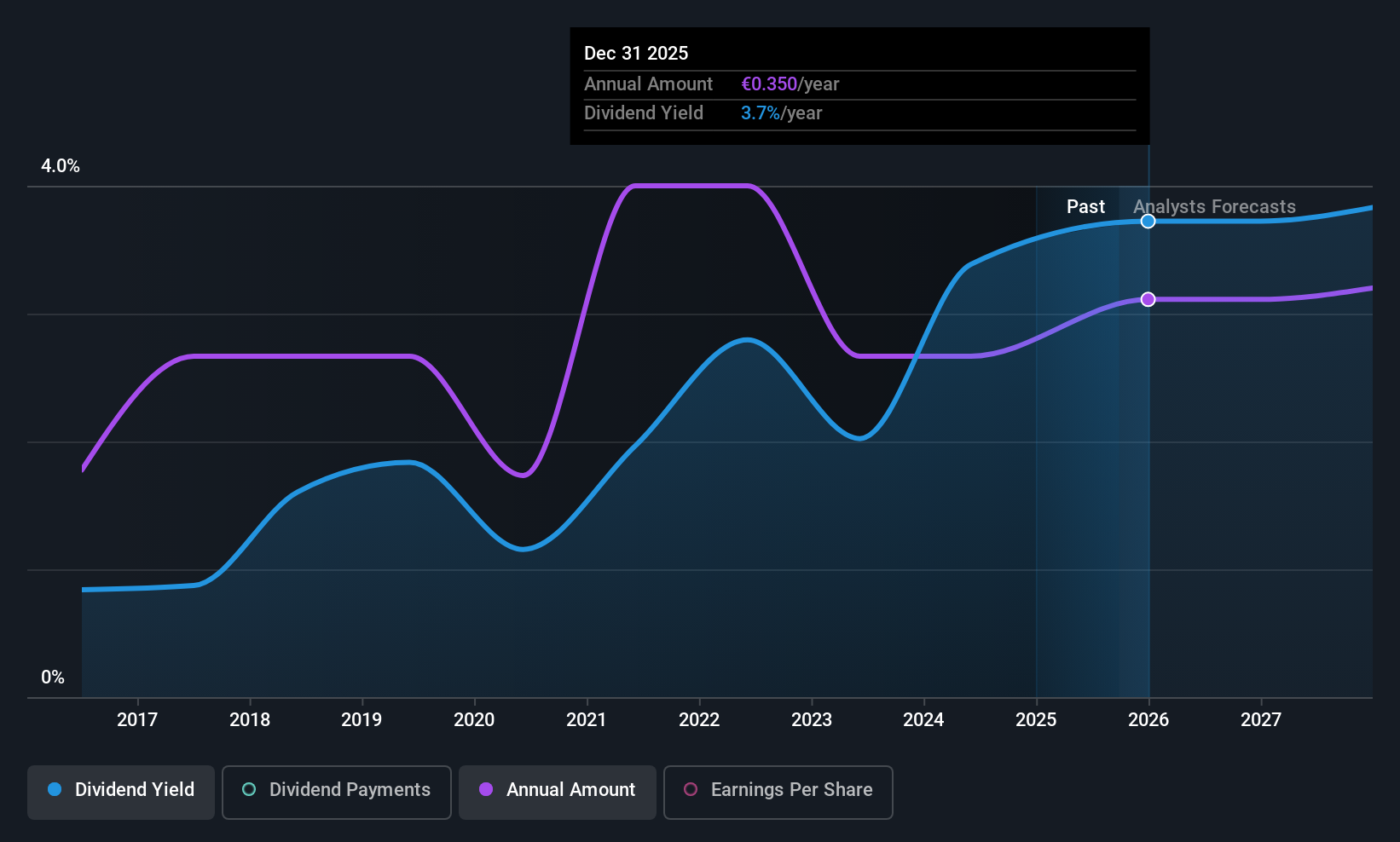
Task: Click the 2025 x-axis label
Action: [1036, 720]
